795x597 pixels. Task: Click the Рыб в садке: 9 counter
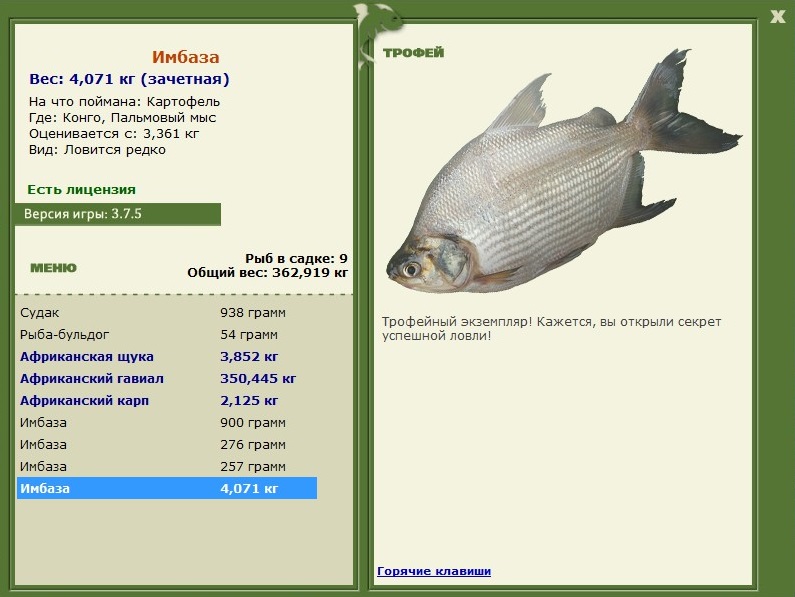coord(297,259)
